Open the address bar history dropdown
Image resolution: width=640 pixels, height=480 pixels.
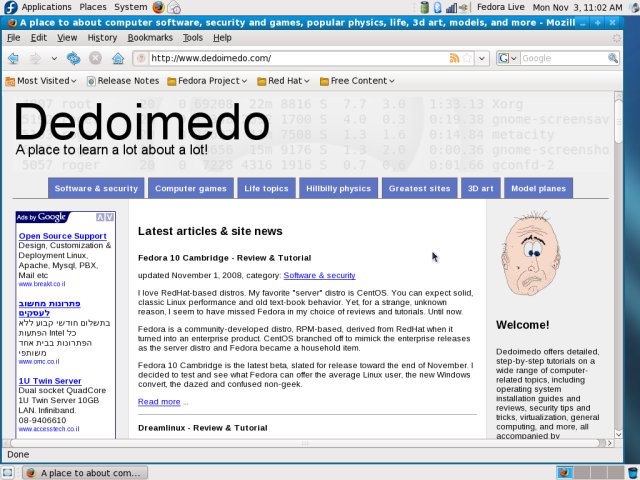click(x=482, y=58)
